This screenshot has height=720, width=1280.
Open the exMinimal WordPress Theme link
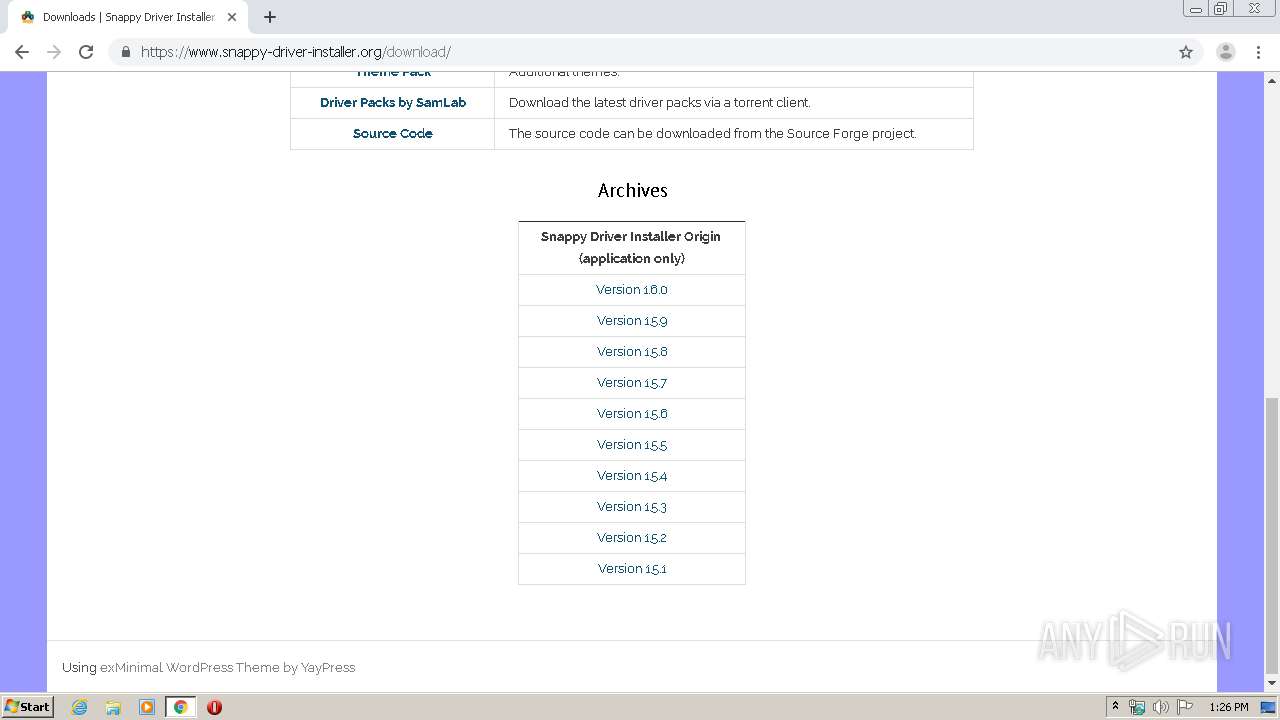tap(190, 667)
